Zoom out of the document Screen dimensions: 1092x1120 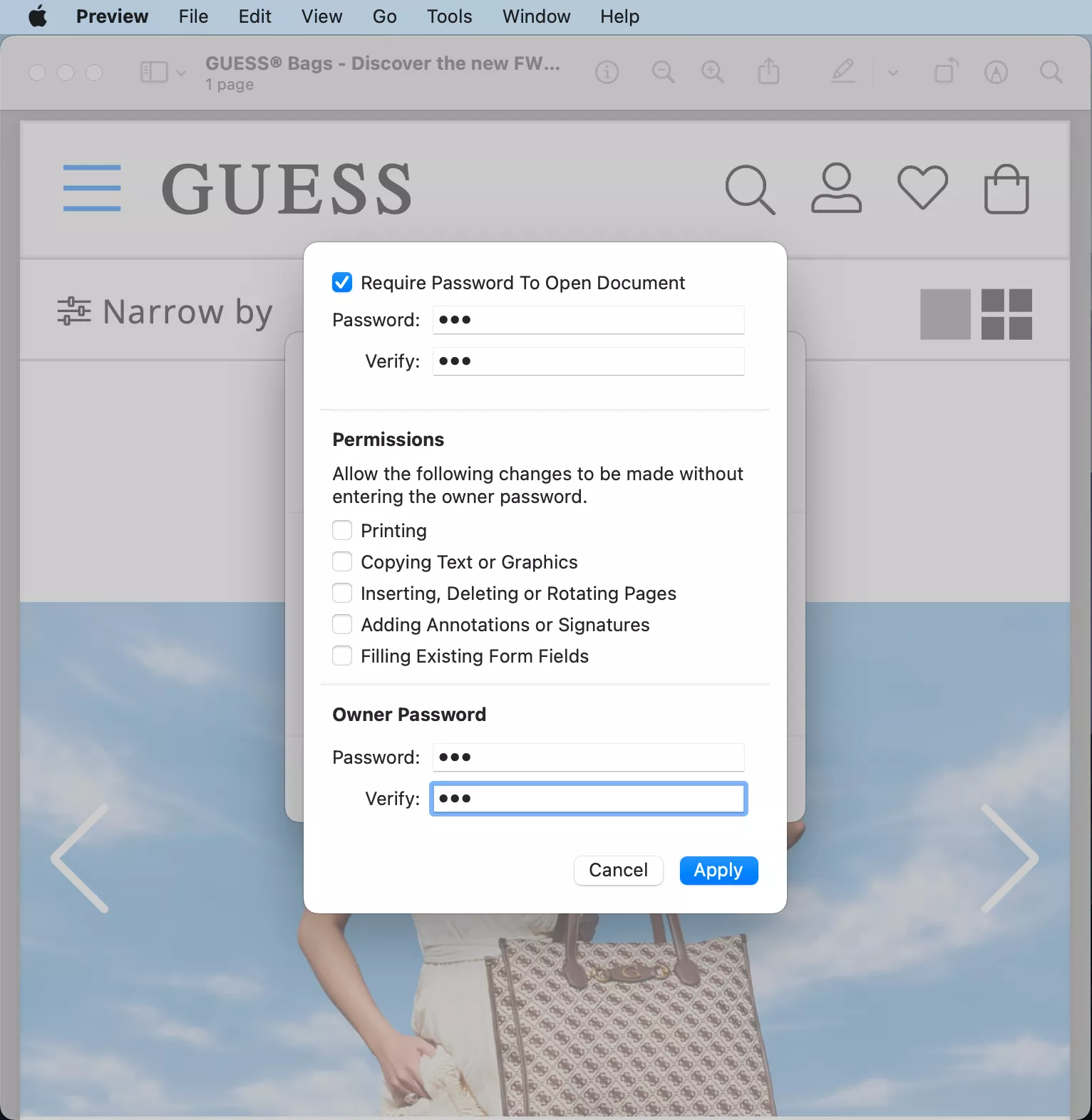[x=663, y=72]
